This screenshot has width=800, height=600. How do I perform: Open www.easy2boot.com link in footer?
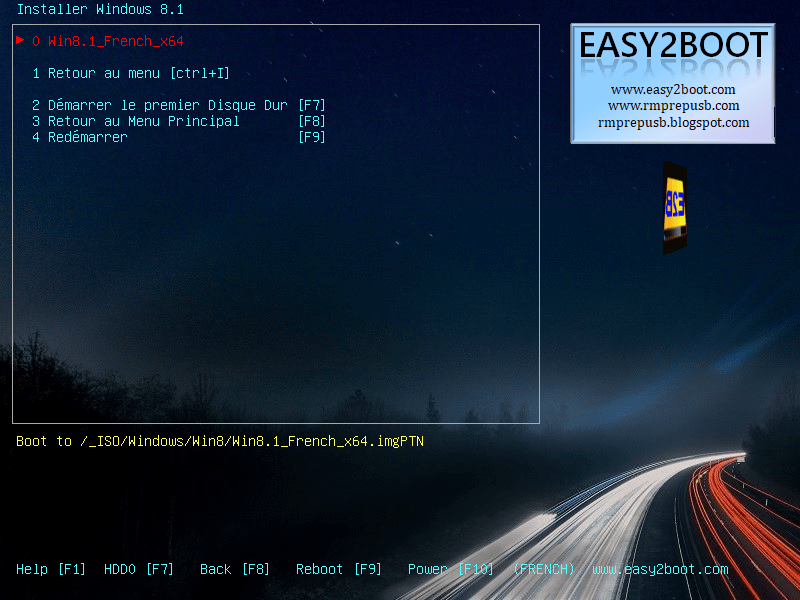pyautogui.click(x=660, y=569)
